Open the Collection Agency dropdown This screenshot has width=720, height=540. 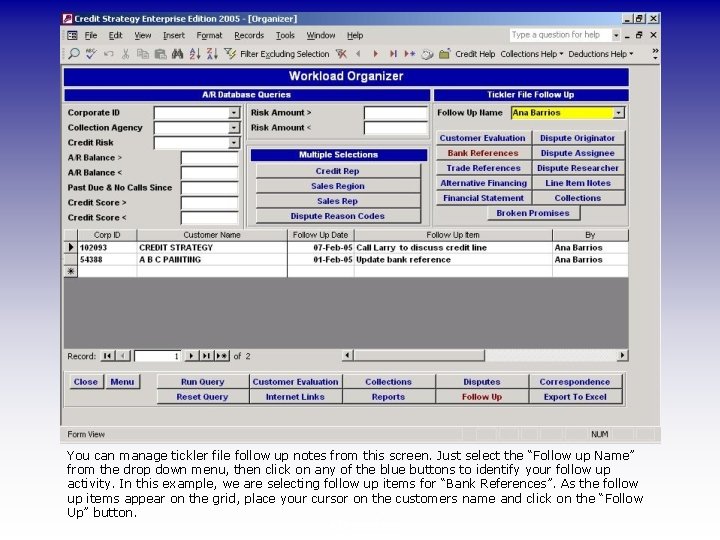tap(234, 128)
